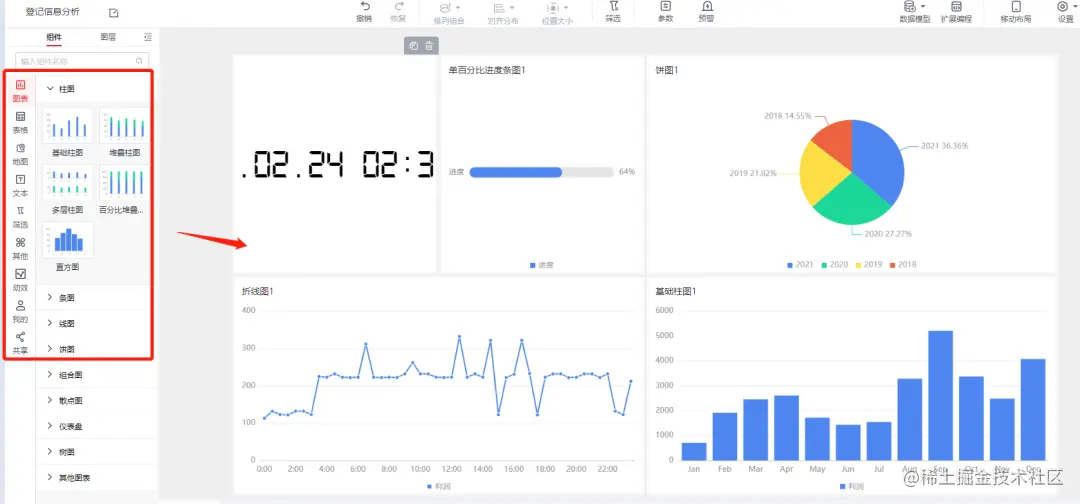Switch to the 组件 components tab

tap(54, 37)
